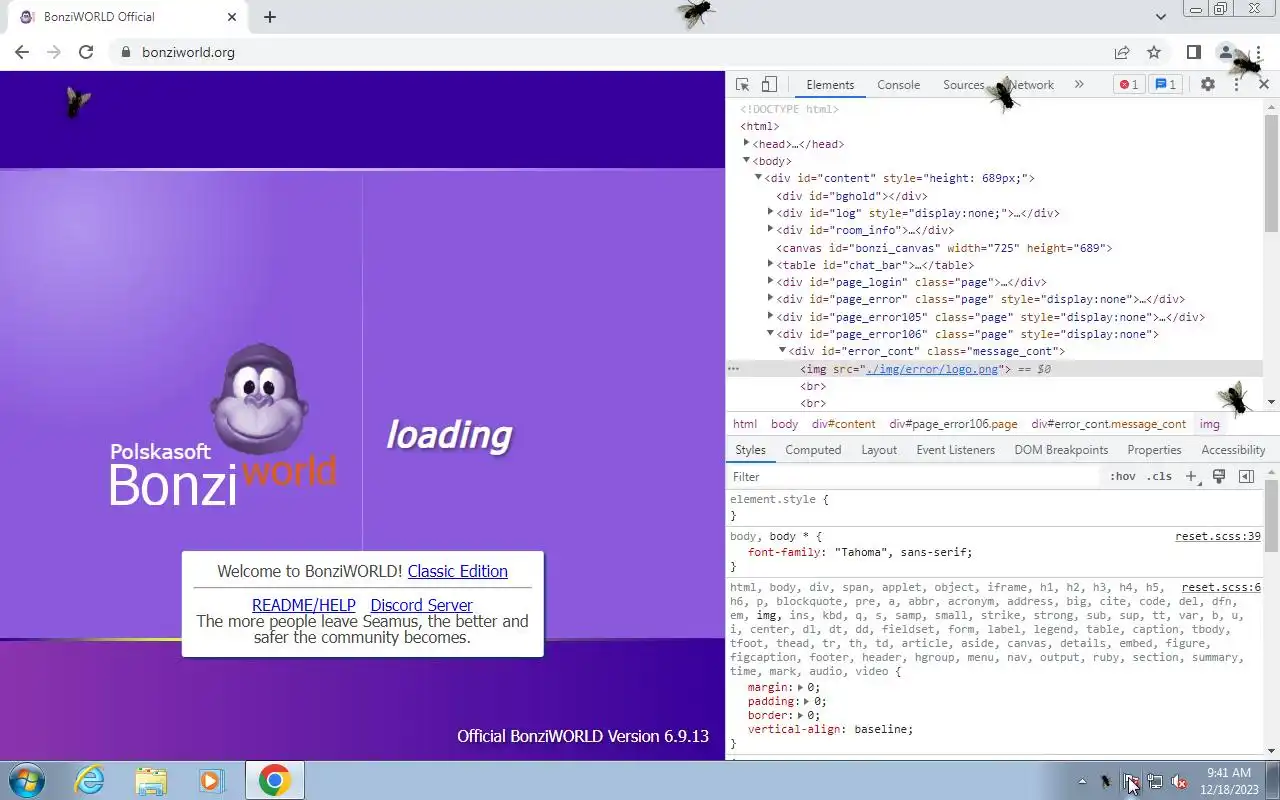The image size is (1280, 800).
Task: Open the Discord Server link
Action: pyautogui.click(x=421, y=605)
